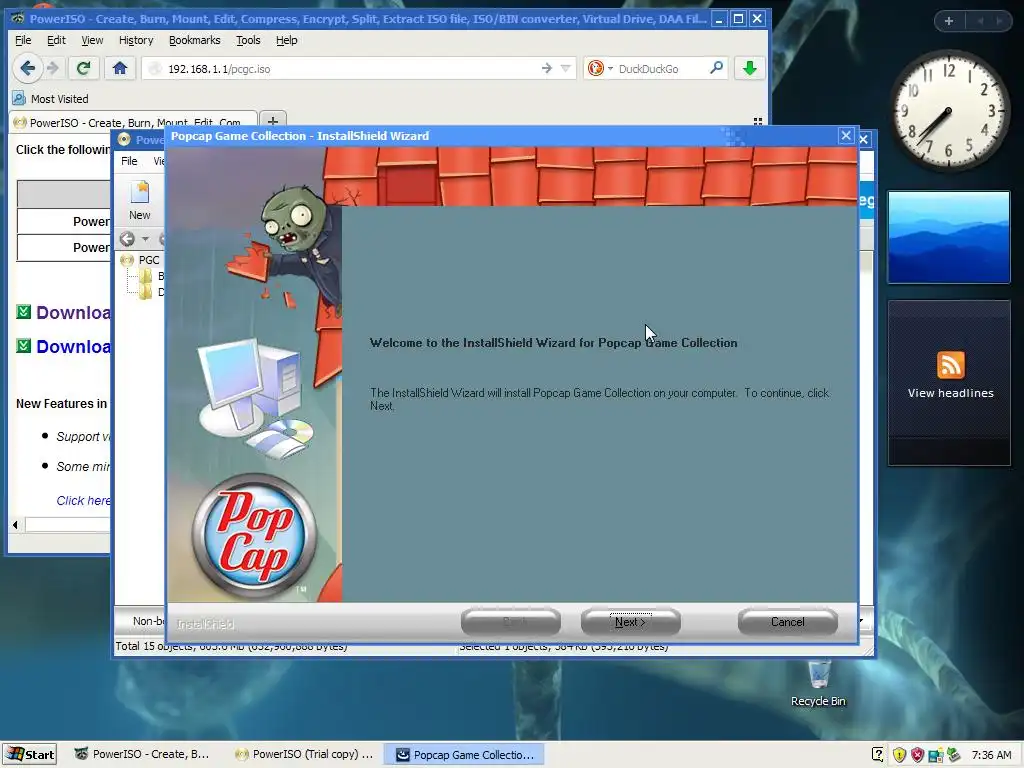The height and width of the screenshot is (768, 1024).
Task: Open the browser downloads arrow
Action: tap(750, 68)
